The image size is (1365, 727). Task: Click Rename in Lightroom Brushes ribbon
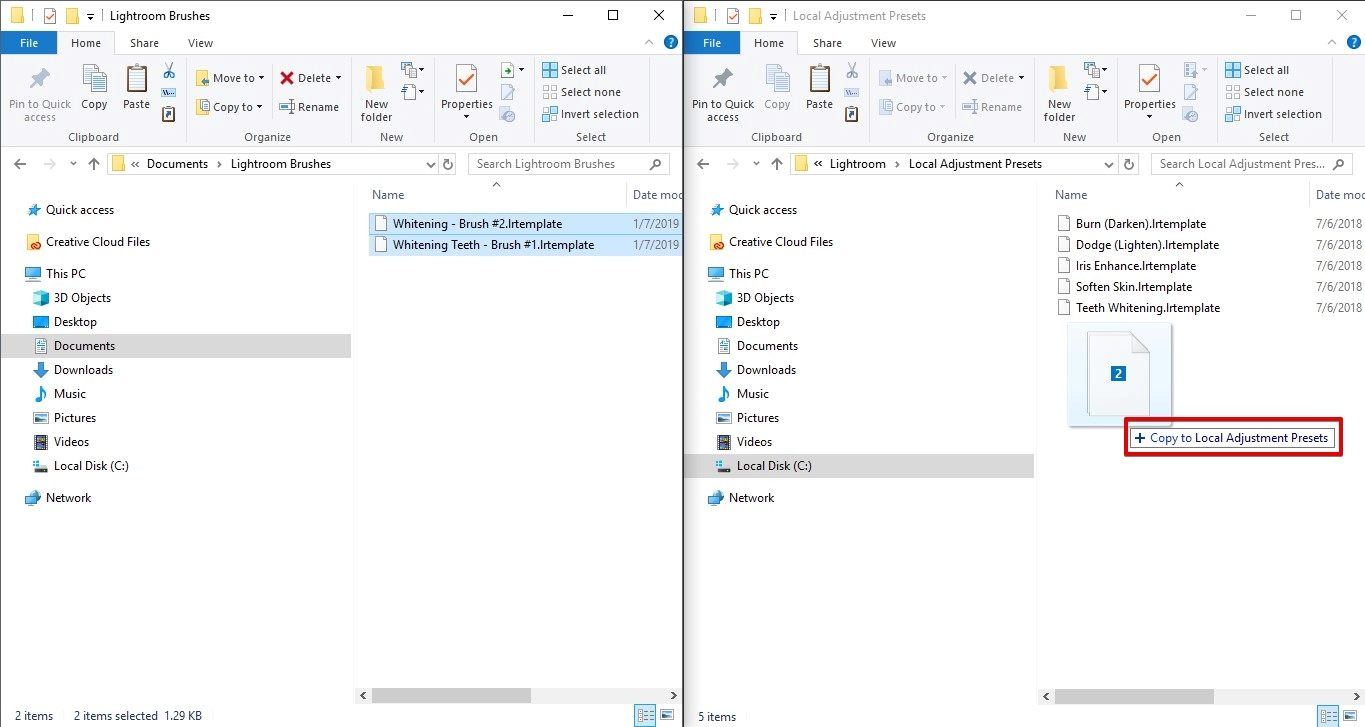pos(309,107)
